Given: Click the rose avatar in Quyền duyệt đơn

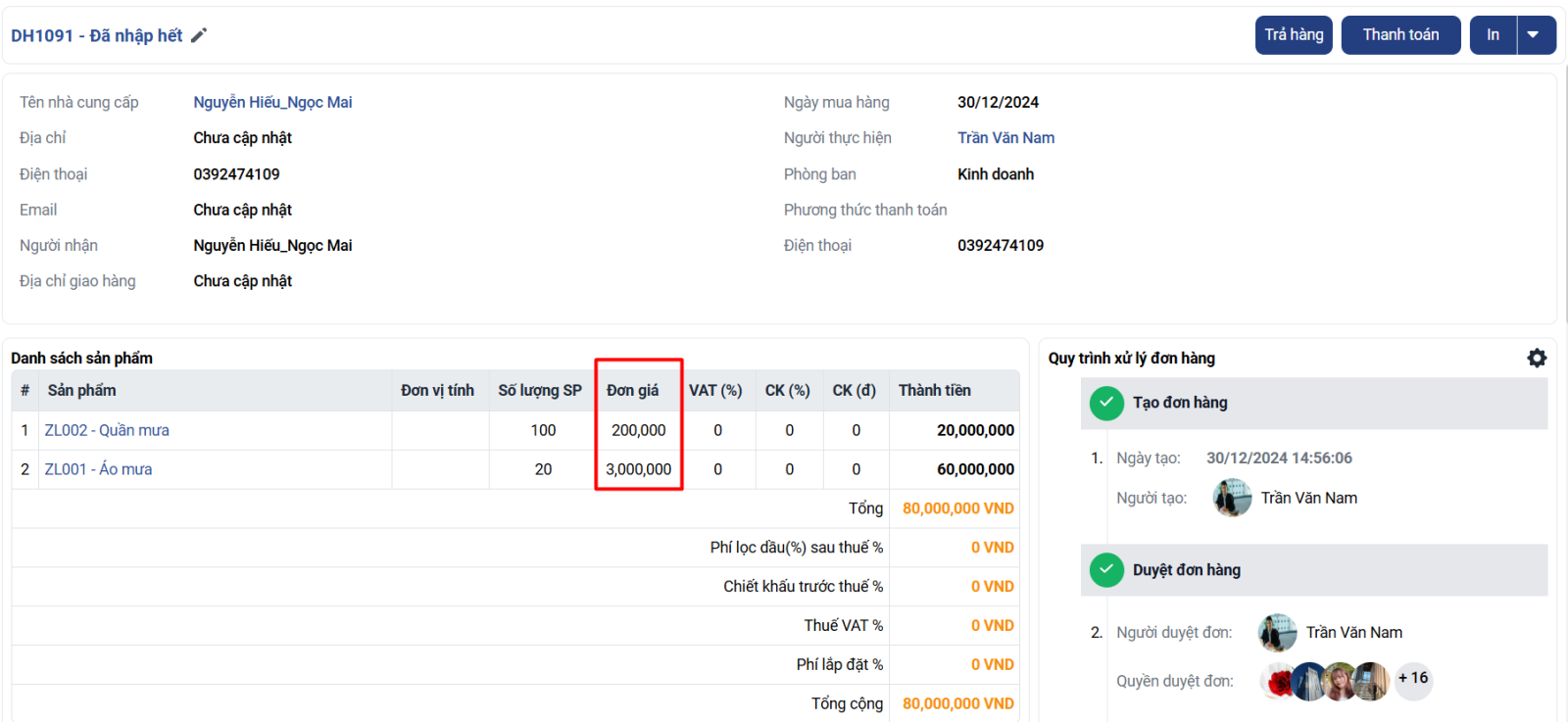Looking at the screenshot, I should point(1279,682).
